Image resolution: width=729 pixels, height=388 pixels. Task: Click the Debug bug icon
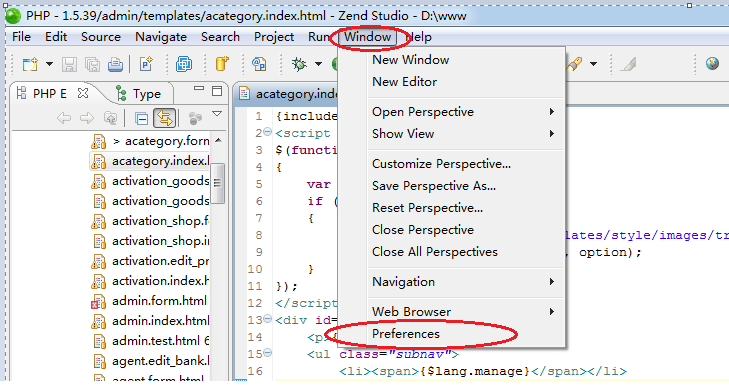tap(299, 64)
